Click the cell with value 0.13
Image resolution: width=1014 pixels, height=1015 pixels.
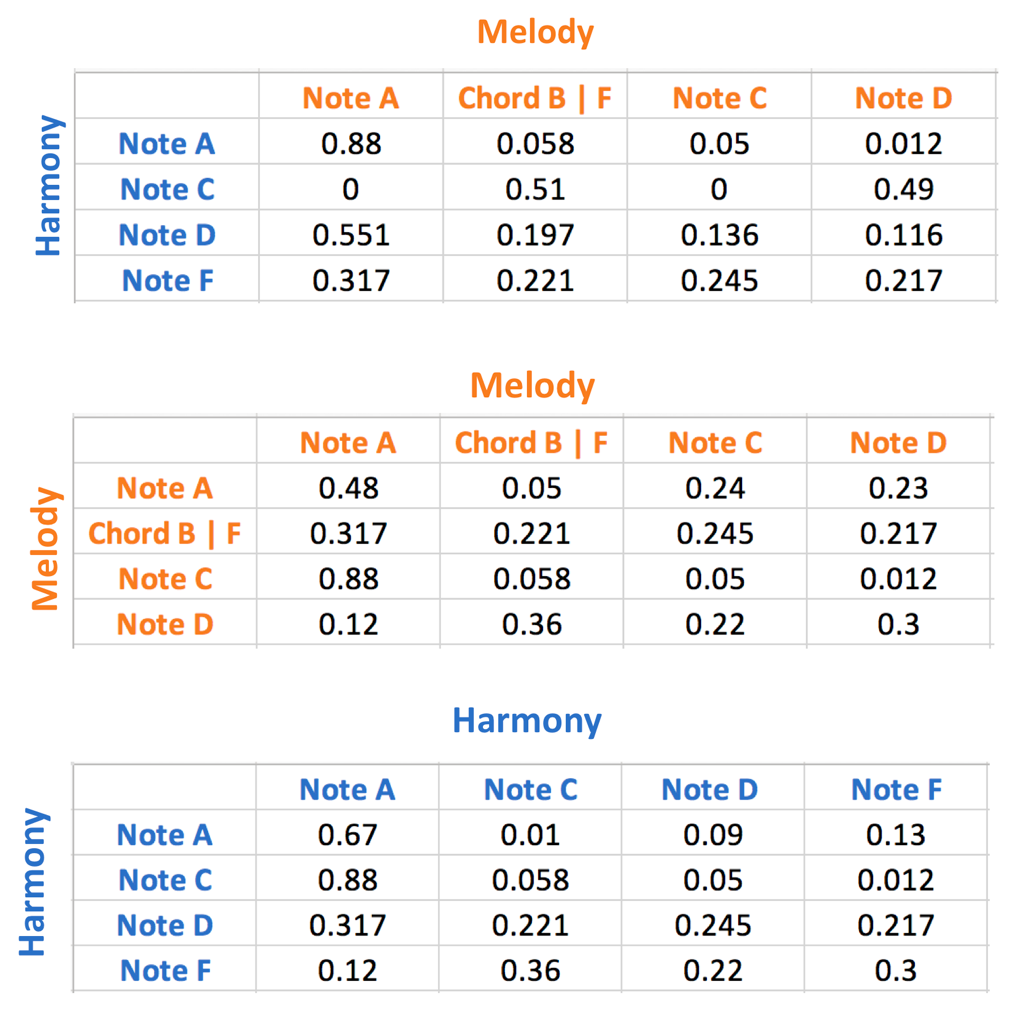pyautogui.click(x=896, y=834)
